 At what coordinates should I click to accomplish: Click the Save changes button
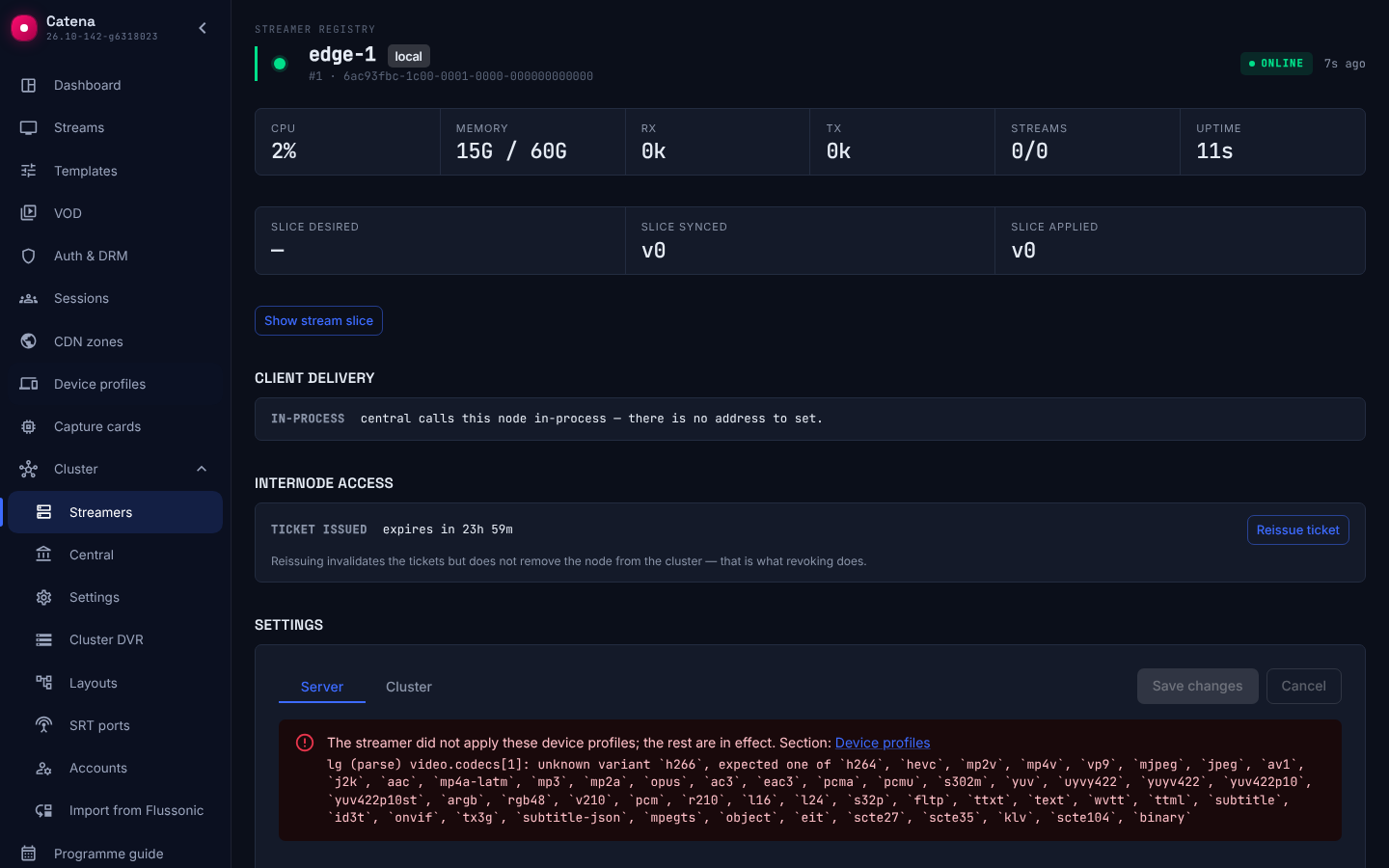tap(1198, 686)
